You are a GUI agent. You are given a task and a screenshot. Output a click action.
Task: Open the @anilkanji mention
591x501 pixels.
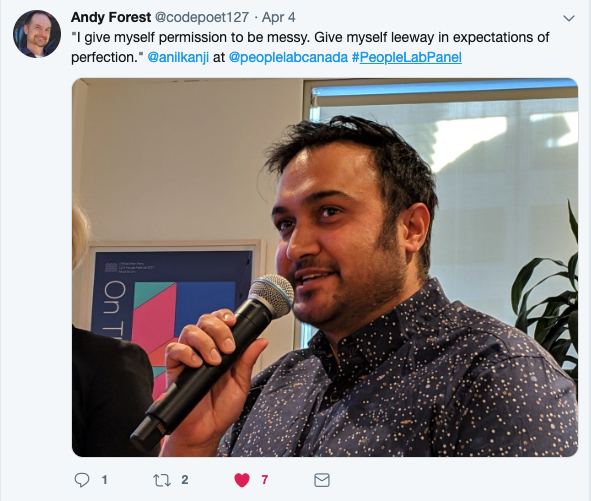coord(178,57)
